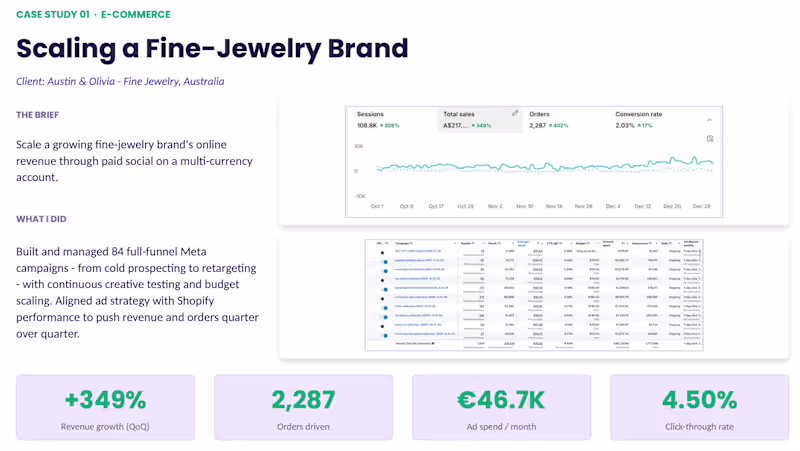Toggle the last campaign row switch
Screen dimensions: 800x451
[385, 335]
